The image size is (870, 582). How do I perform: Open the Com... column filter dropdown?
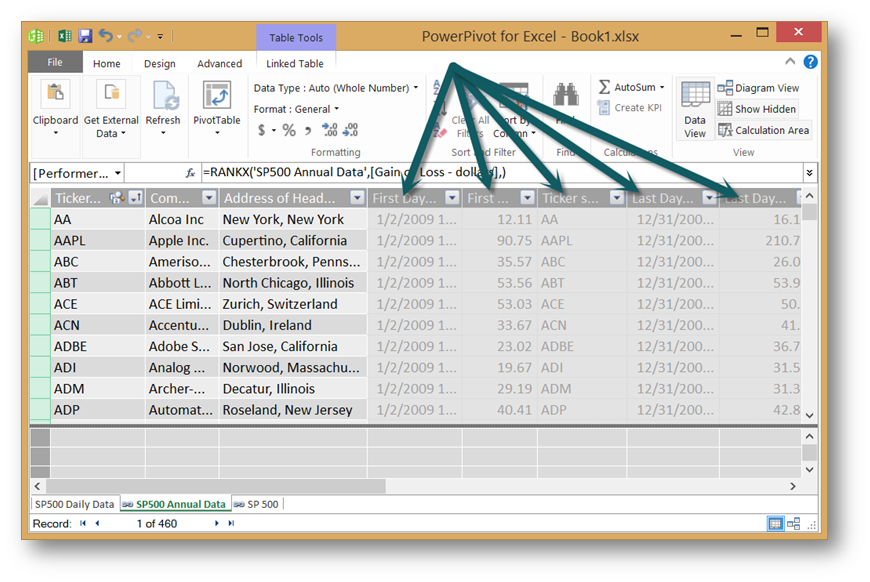(x=209, y=198)
